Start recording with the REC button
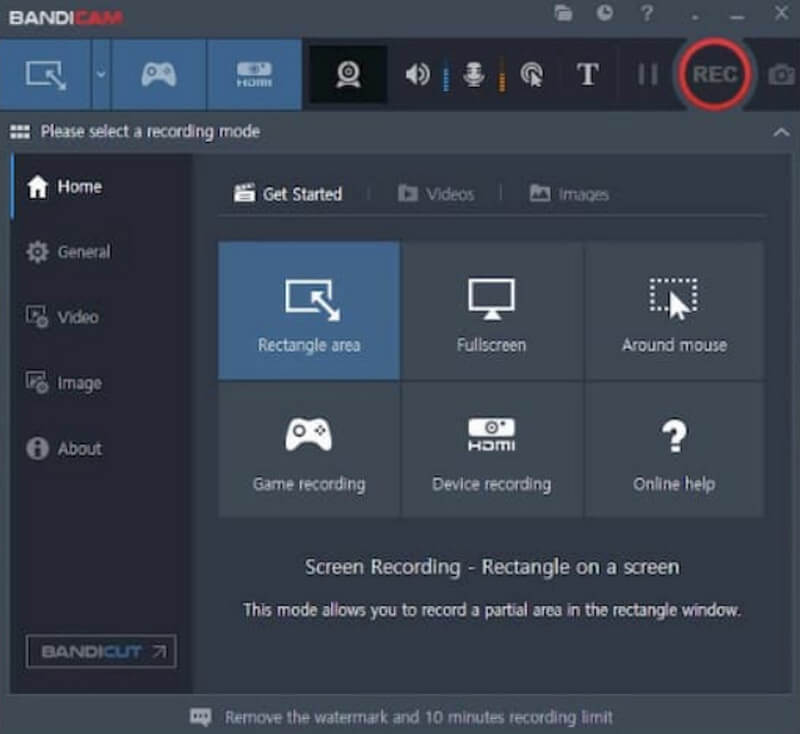The image size is (800, 734). point(714,74)
